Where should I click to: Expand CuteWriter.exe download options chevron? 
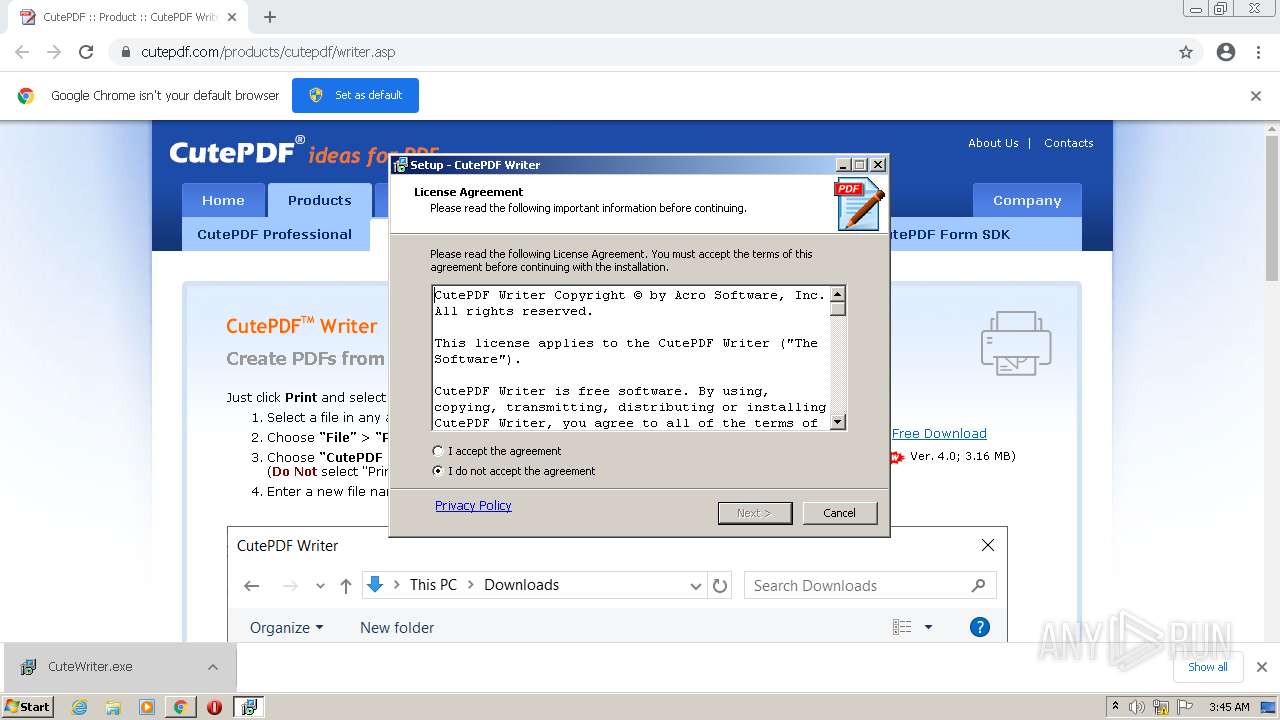coord(213,667)
